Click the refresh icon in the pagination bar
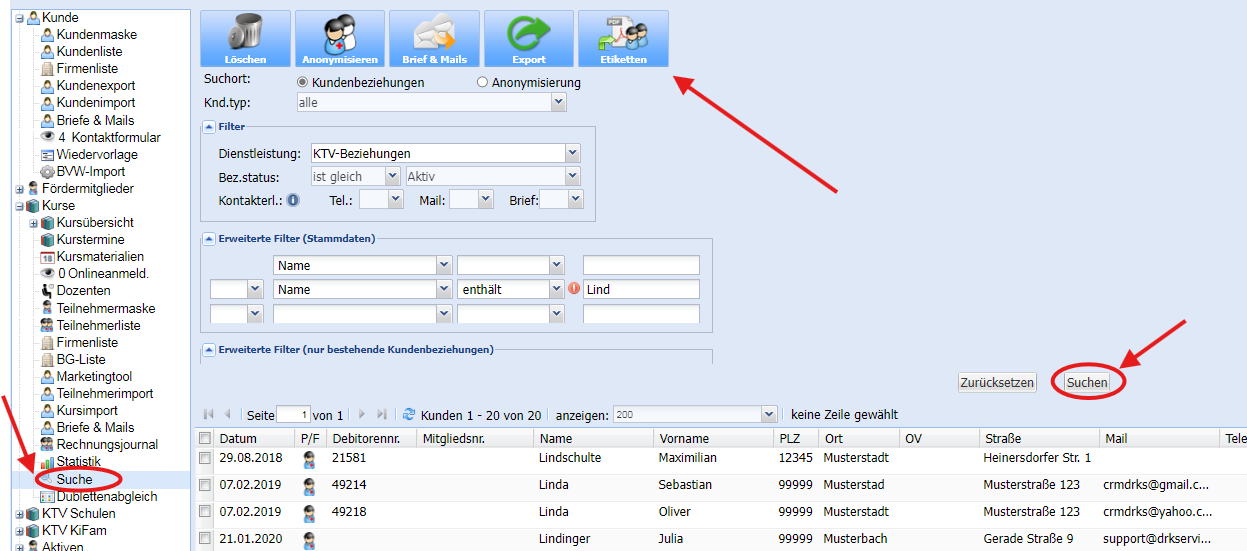 point(408,414)
